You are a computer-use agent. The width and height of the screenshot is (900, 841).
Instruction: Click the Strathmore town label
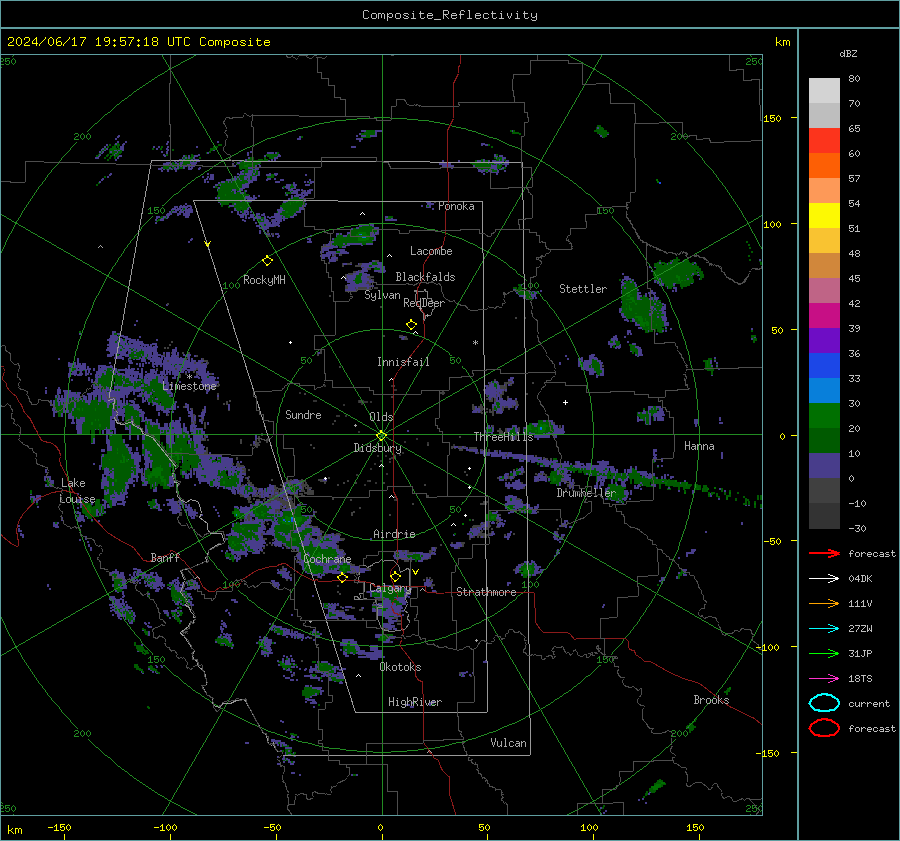click(486, 592)
